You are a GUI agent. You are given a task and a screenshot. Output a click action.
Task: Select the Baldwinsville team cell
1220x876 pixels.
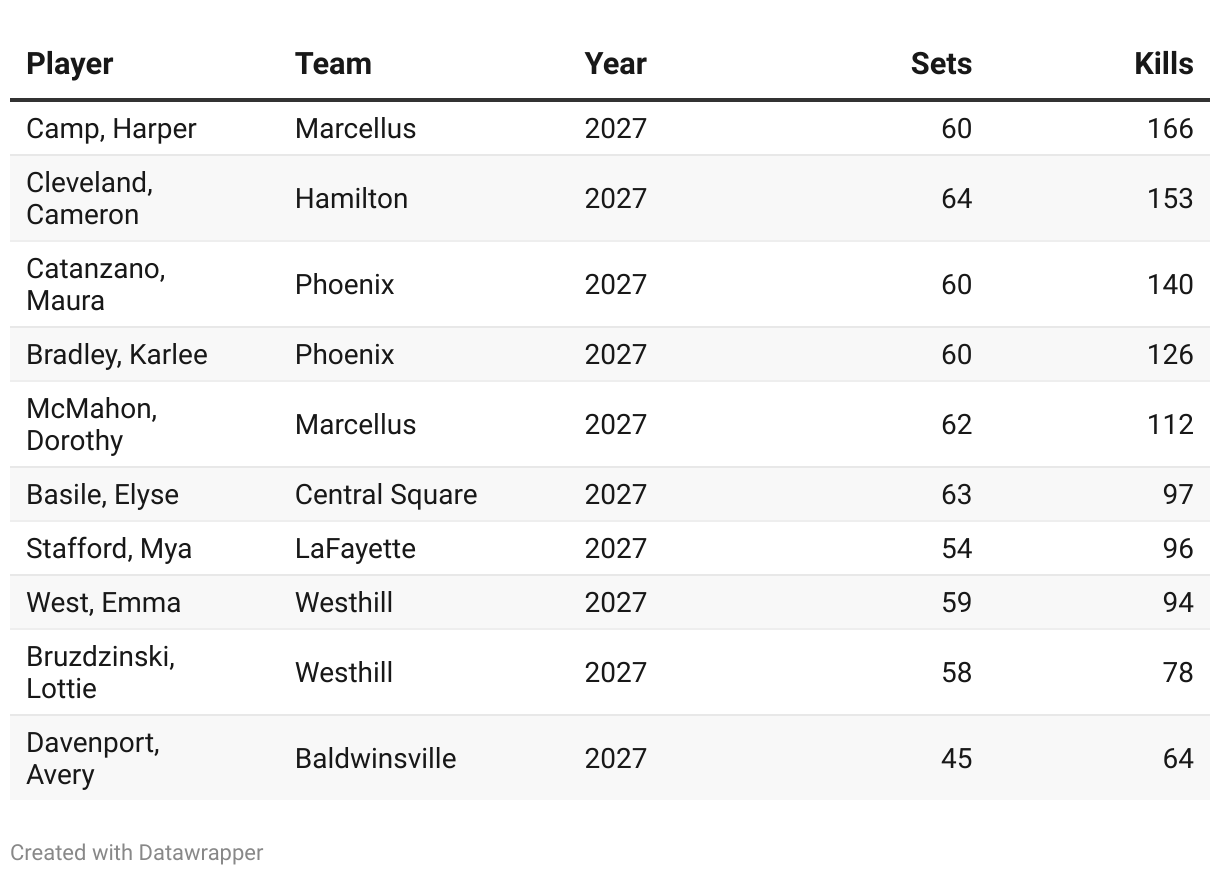(375, 758)
